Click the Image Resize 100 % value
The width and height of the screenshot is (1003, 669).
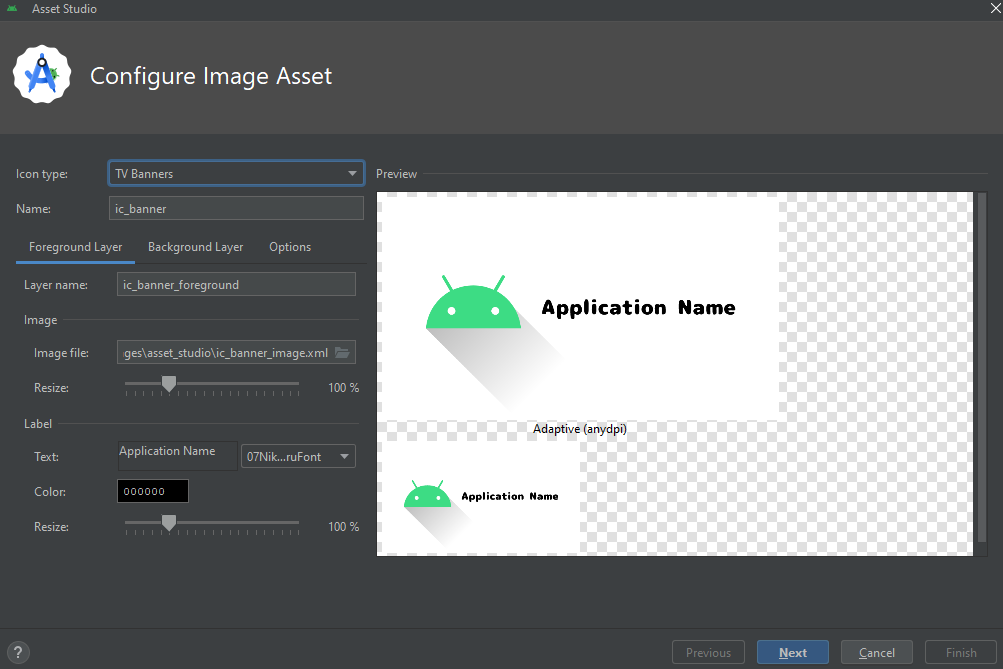(344, 388)
